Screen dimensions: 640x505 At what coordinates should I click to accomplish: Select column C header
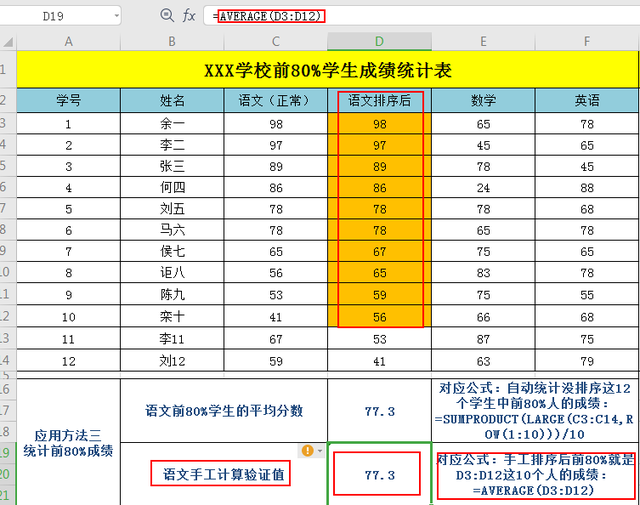[x=276, y=42]
